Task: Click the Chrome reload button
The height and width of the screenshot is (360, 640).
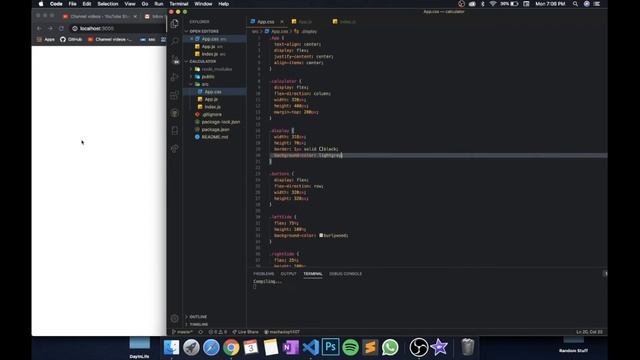Action: [x=61, y=29]
